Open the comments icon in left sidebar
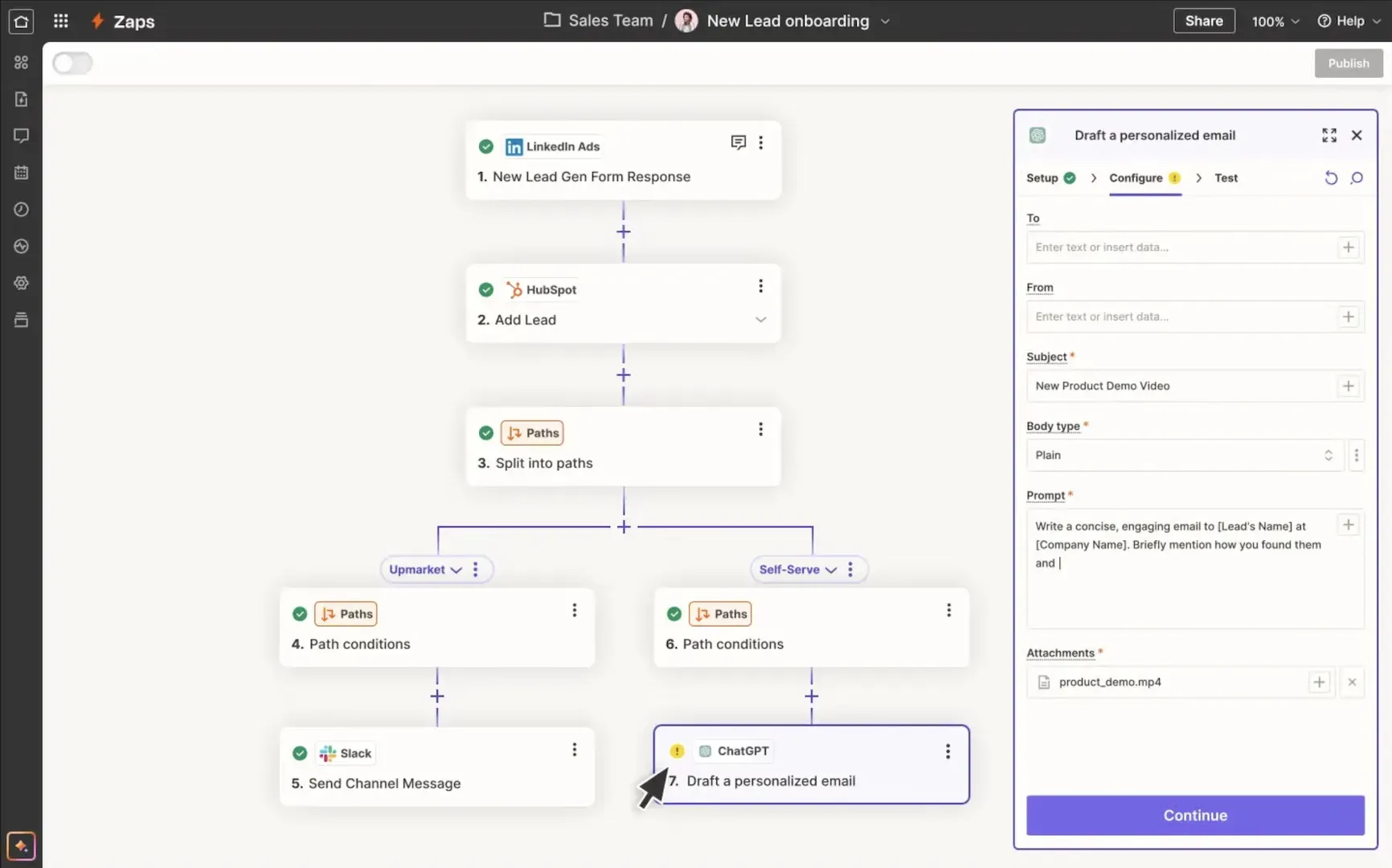1392x868 pixels. tap(21, 135)
